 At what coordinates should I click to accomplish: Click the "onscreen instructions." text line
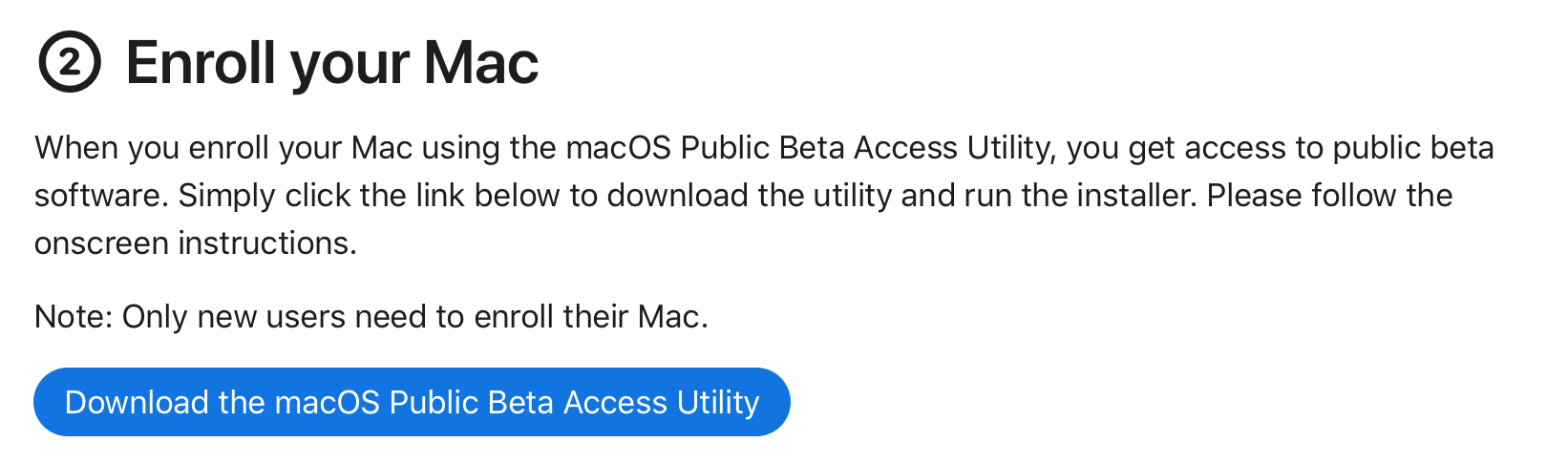(195, 243)
